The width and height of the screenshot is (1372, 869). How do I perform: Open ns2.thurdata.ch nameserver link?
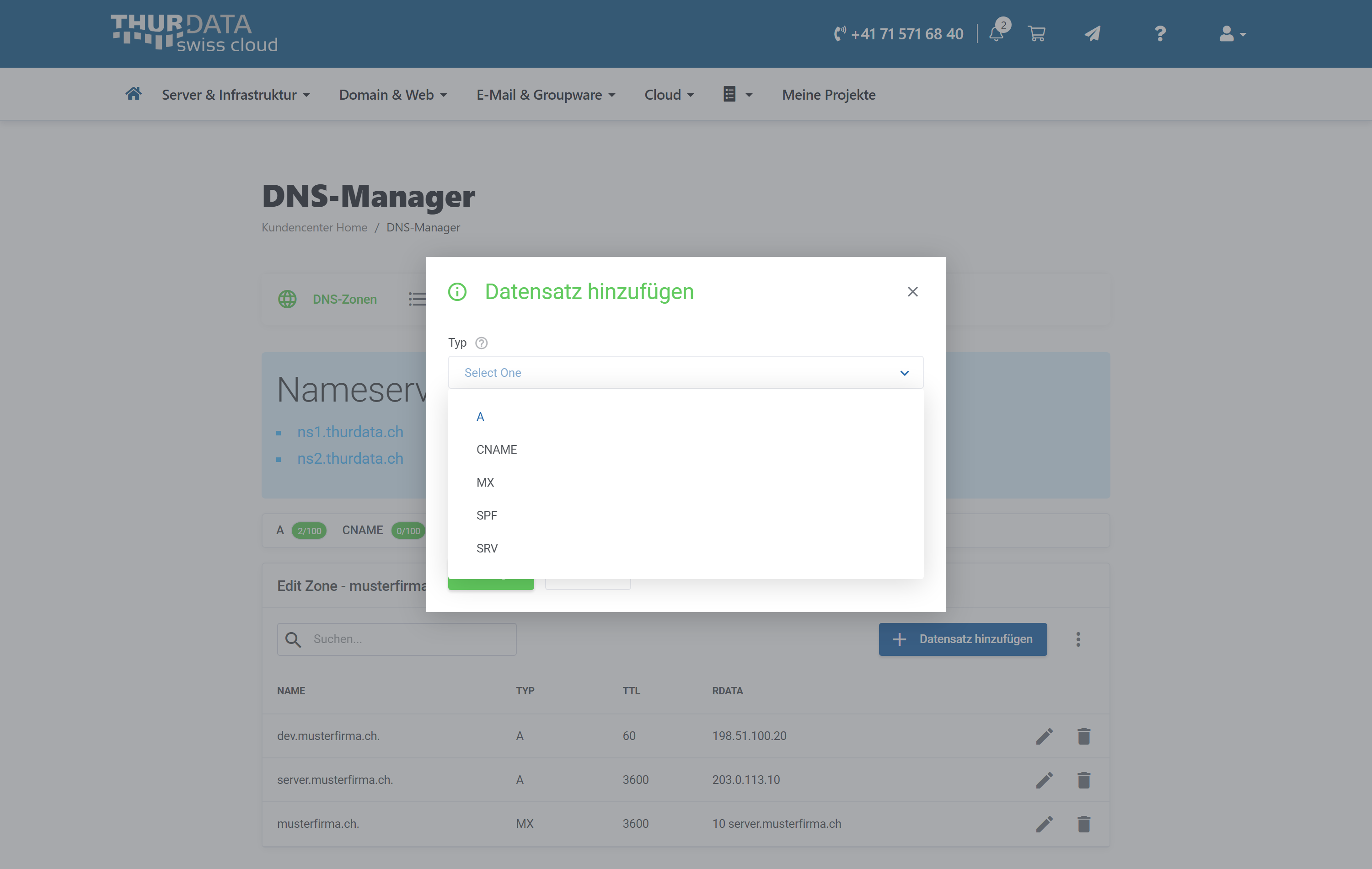[350, 459]
